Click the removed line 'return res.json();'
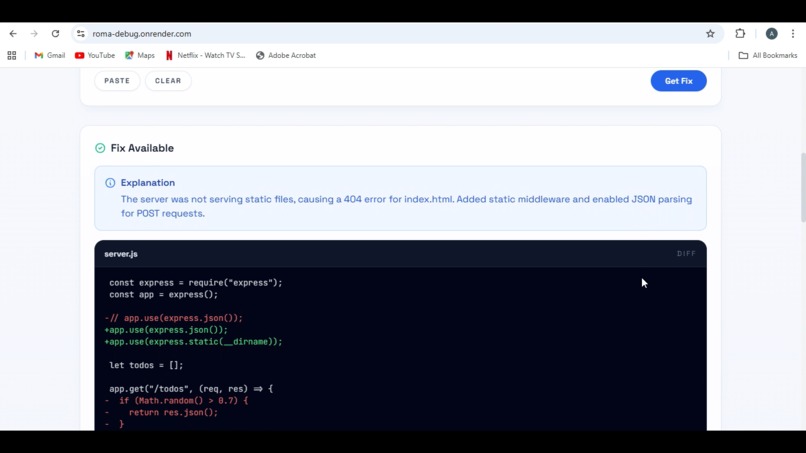 (161, 412)
